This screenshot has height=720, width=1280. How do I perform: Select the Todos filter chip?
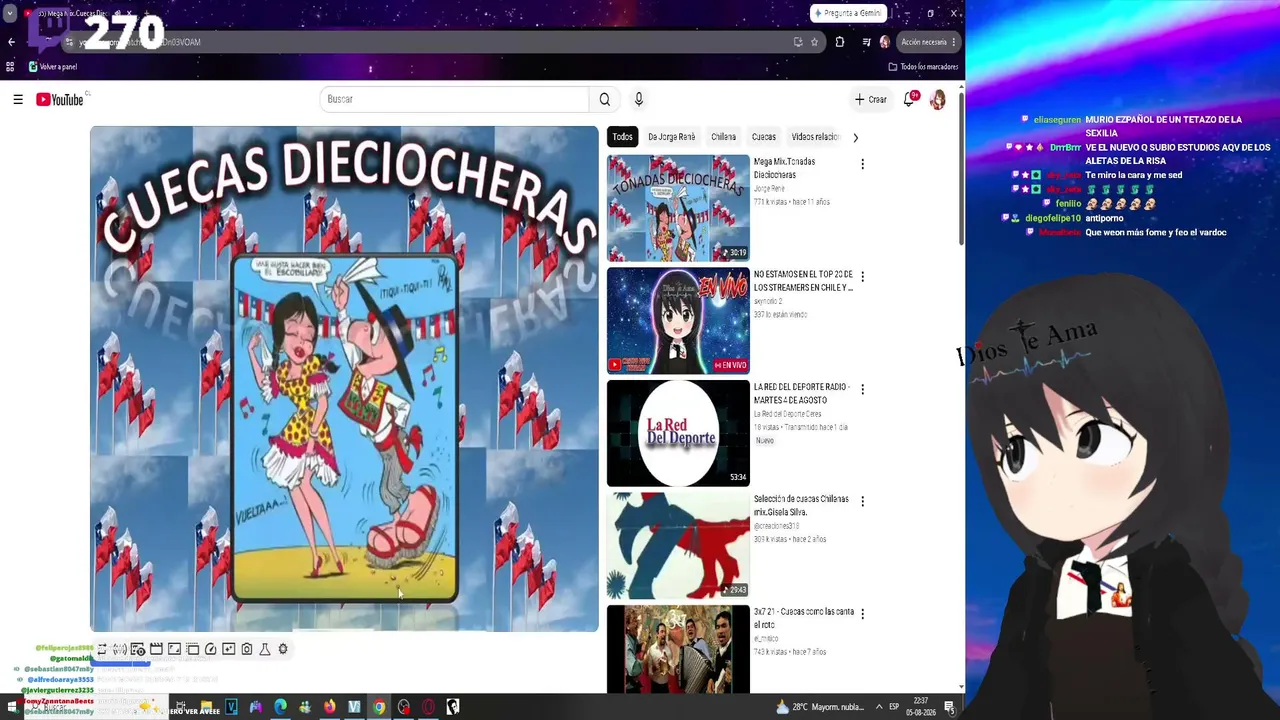point(623,137)
